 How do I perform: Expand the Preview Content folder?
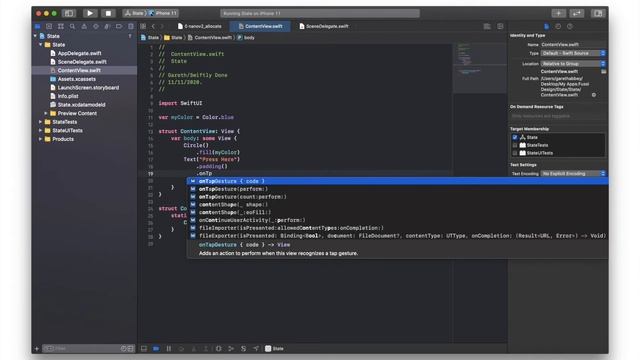(x=46, y=113)
